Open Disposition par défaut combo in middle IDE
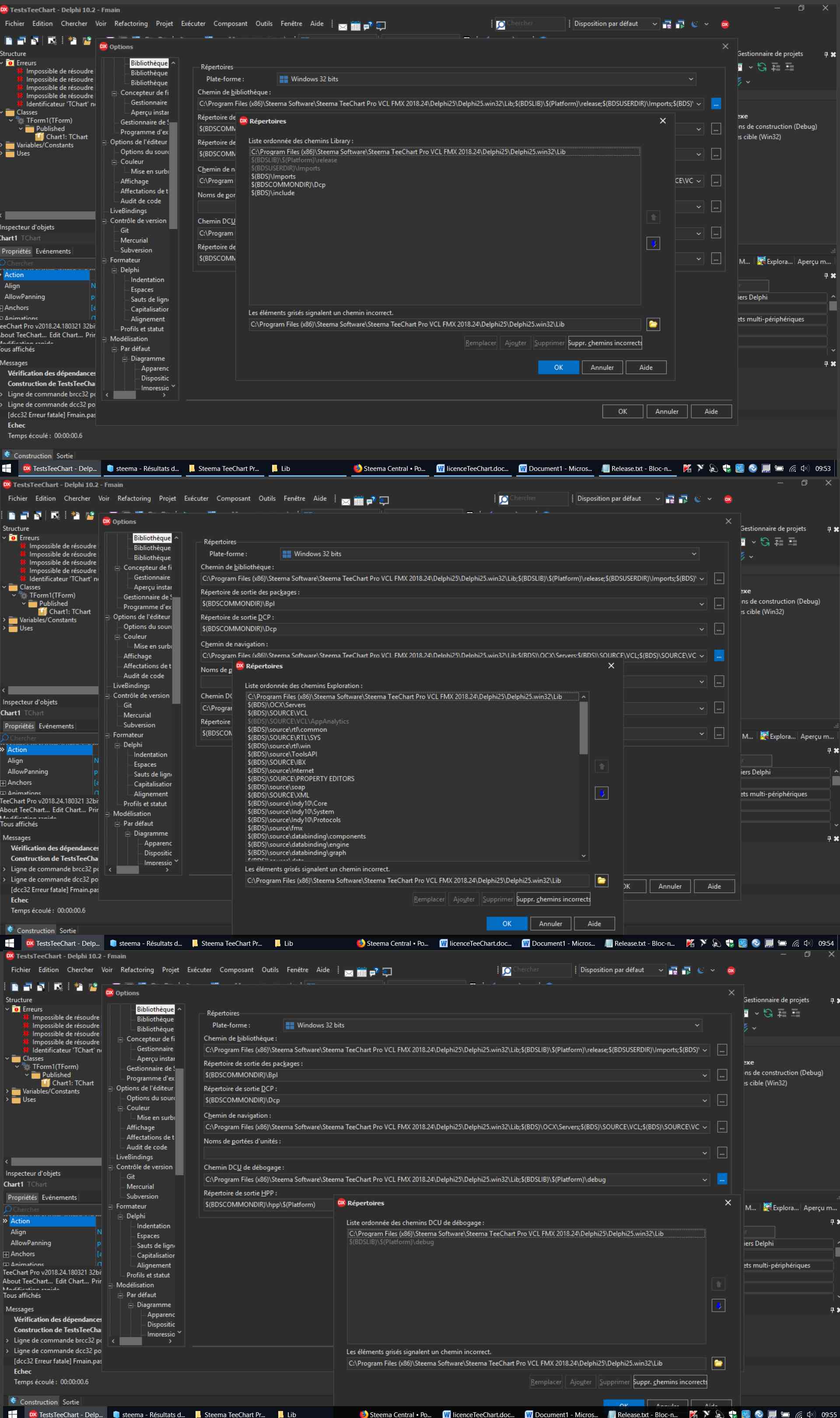This screenshot has width=840, height=1418. (x=618, y=498)
